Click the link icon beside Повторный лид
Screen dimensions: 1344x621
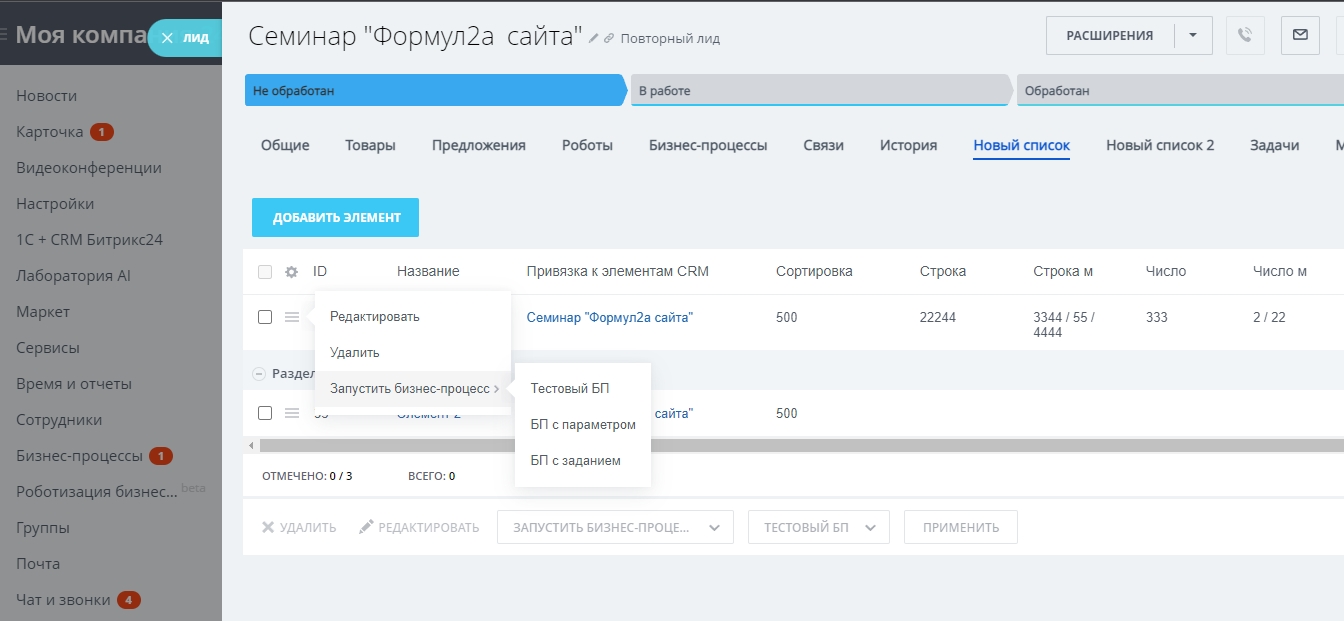pyautogui.click(x=609, y=38)
